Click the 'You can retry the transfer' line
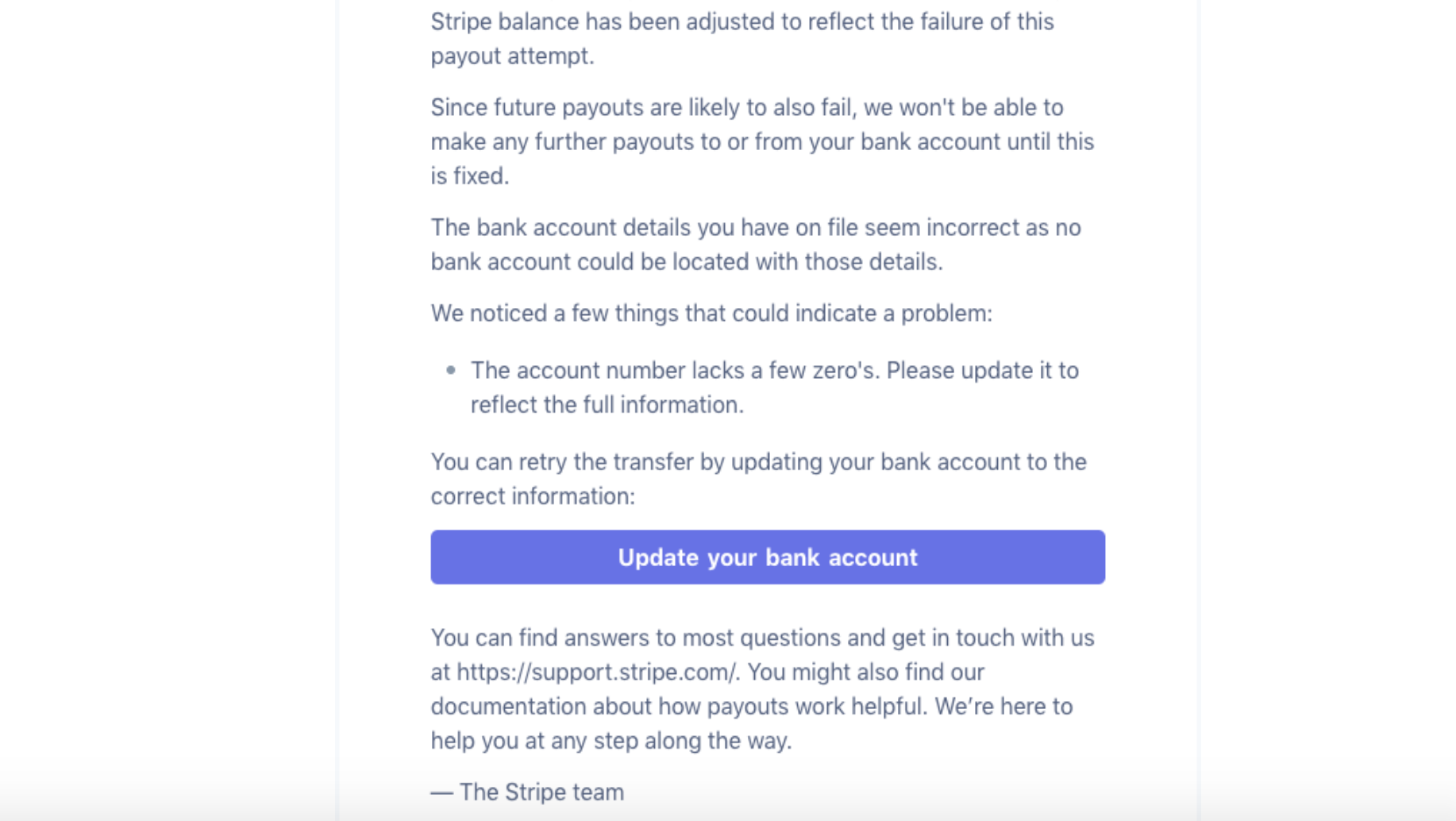 [758, 462]
